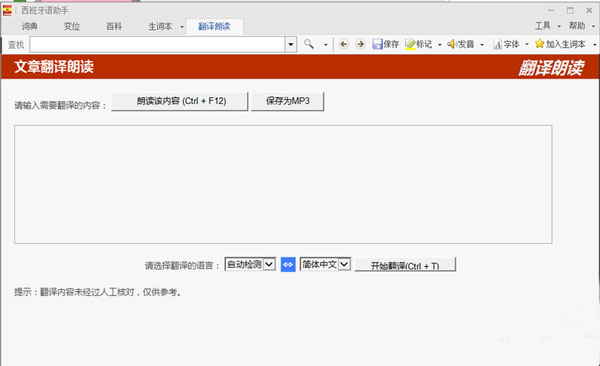This screenshot has height=366, width=600.
Task: Open the 工具 menu
Action: point(543,26)
